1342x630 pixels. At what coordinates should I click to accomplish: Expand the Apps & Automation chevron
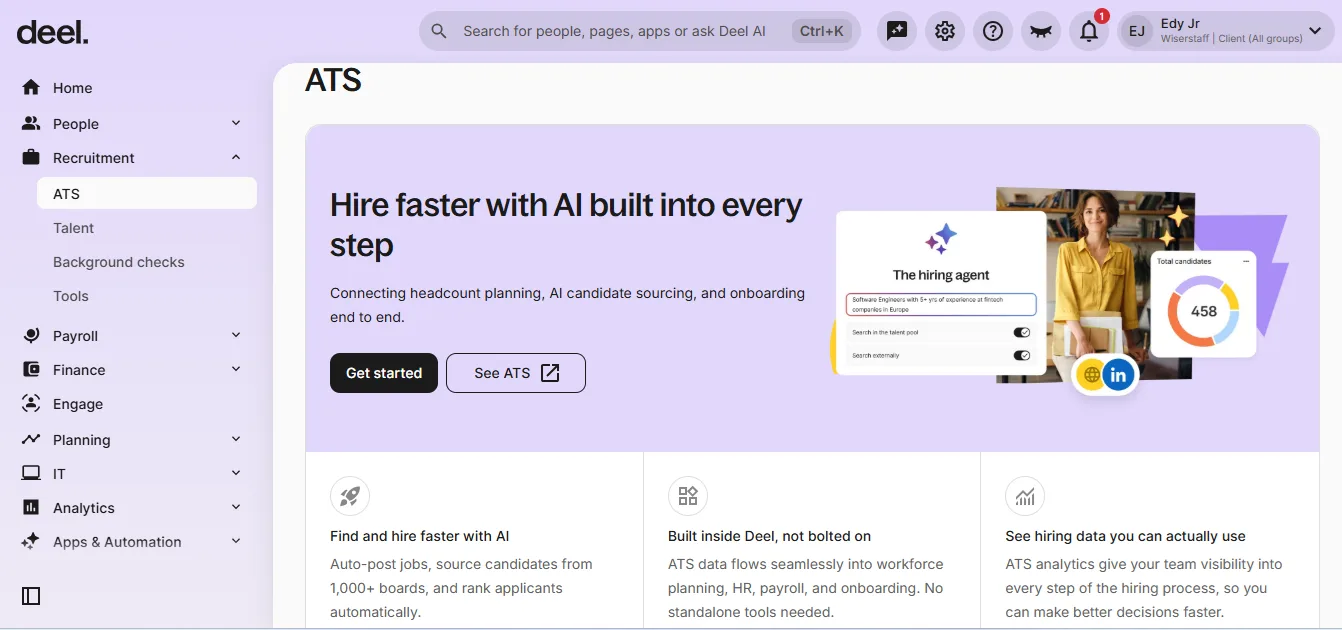(236, 541)
